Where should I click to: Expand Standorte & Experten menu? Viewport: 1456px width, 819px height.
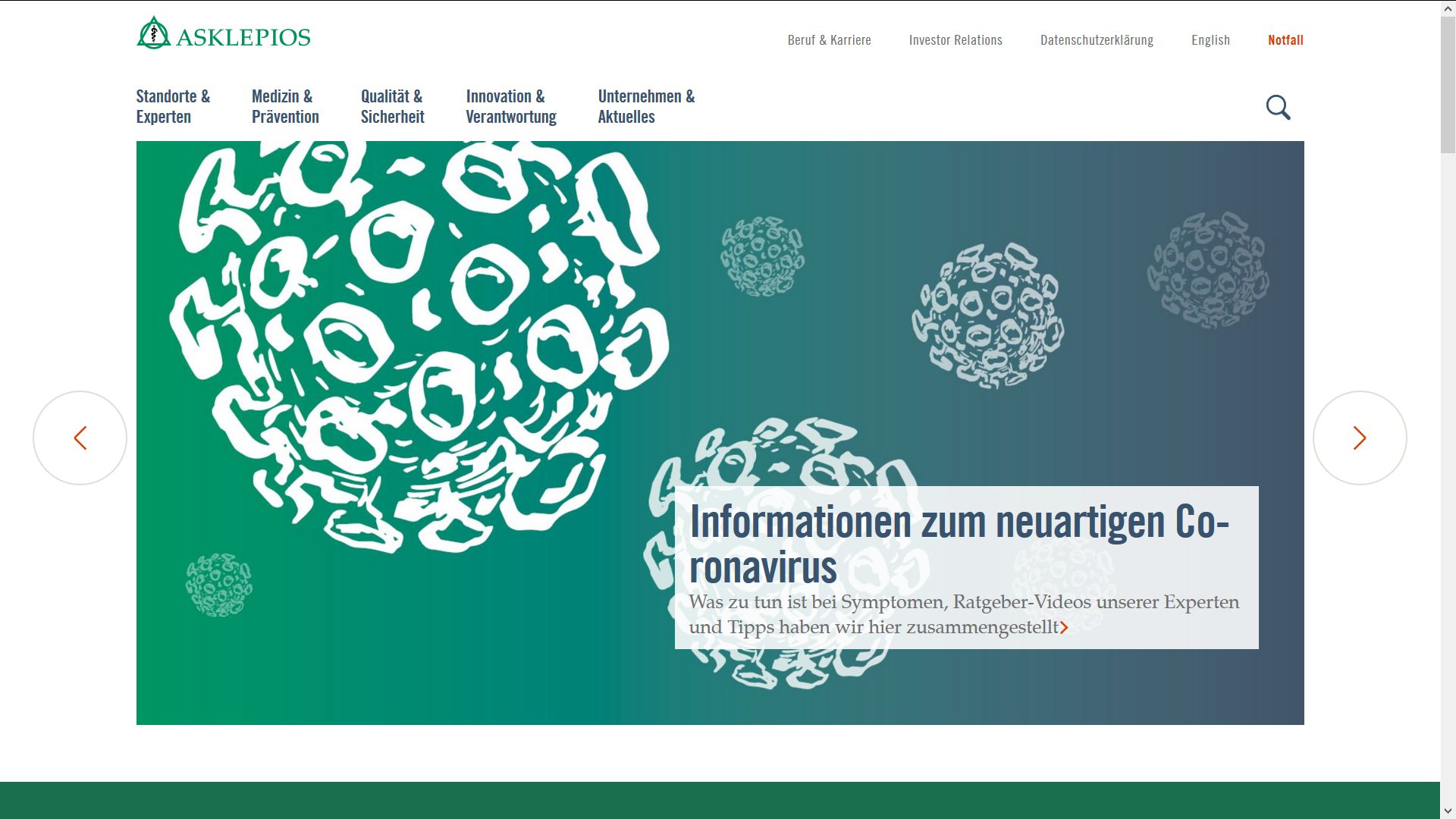tap(173, 106)
